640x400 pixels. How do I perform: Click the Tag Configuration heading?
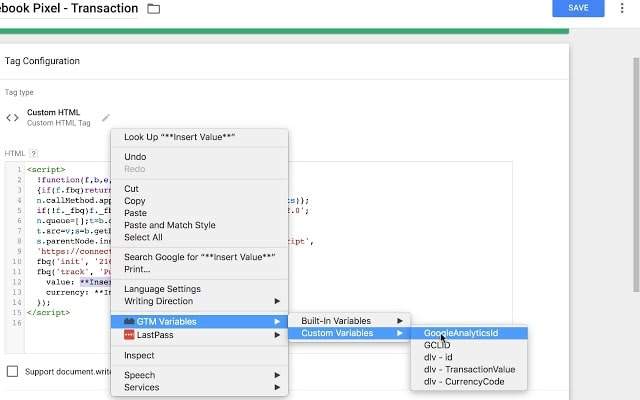[42, 61]
